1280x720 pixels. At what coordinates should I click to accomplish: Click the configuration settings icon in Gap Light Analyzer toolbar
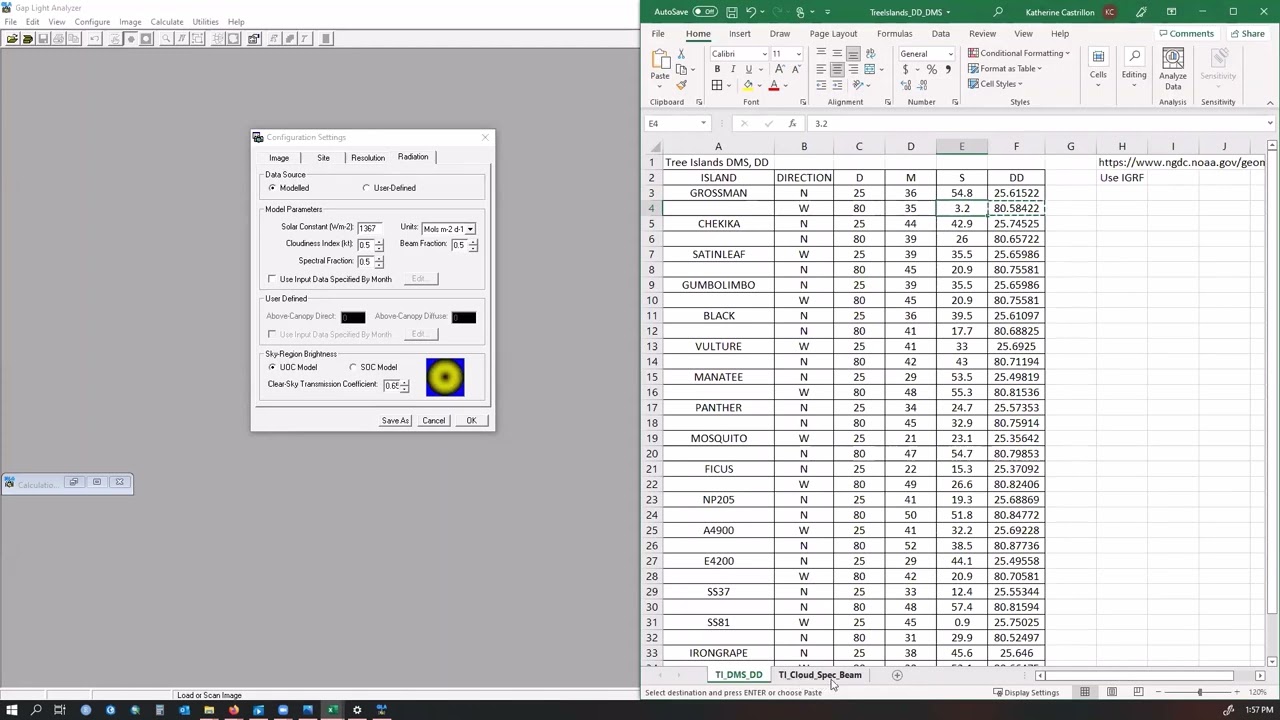click(254, 39)
